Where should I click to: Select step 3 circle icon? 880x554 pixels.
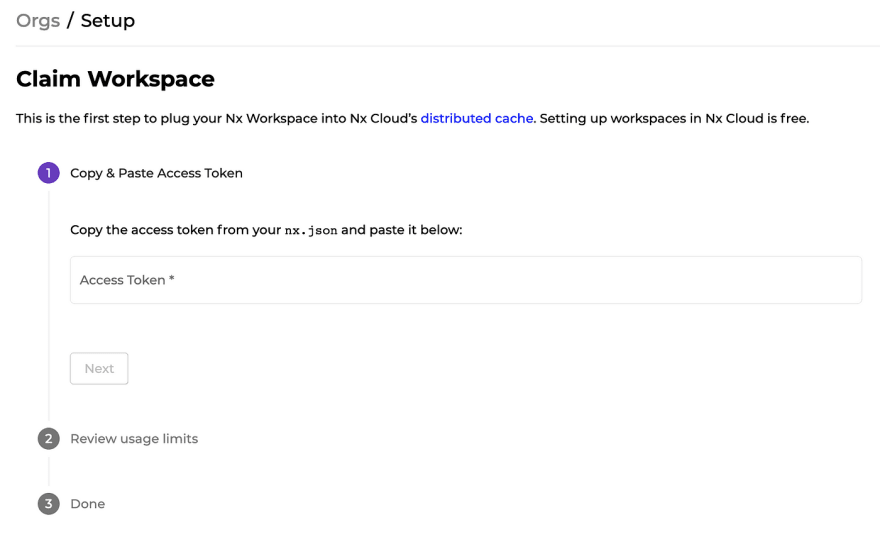click(49, 504)
